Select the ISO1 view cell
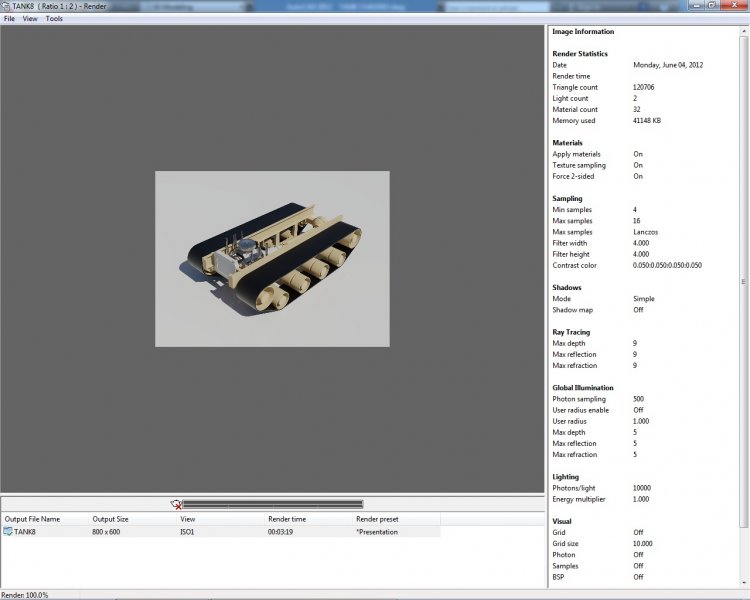750x600 pixels. [x=187, y=532]
